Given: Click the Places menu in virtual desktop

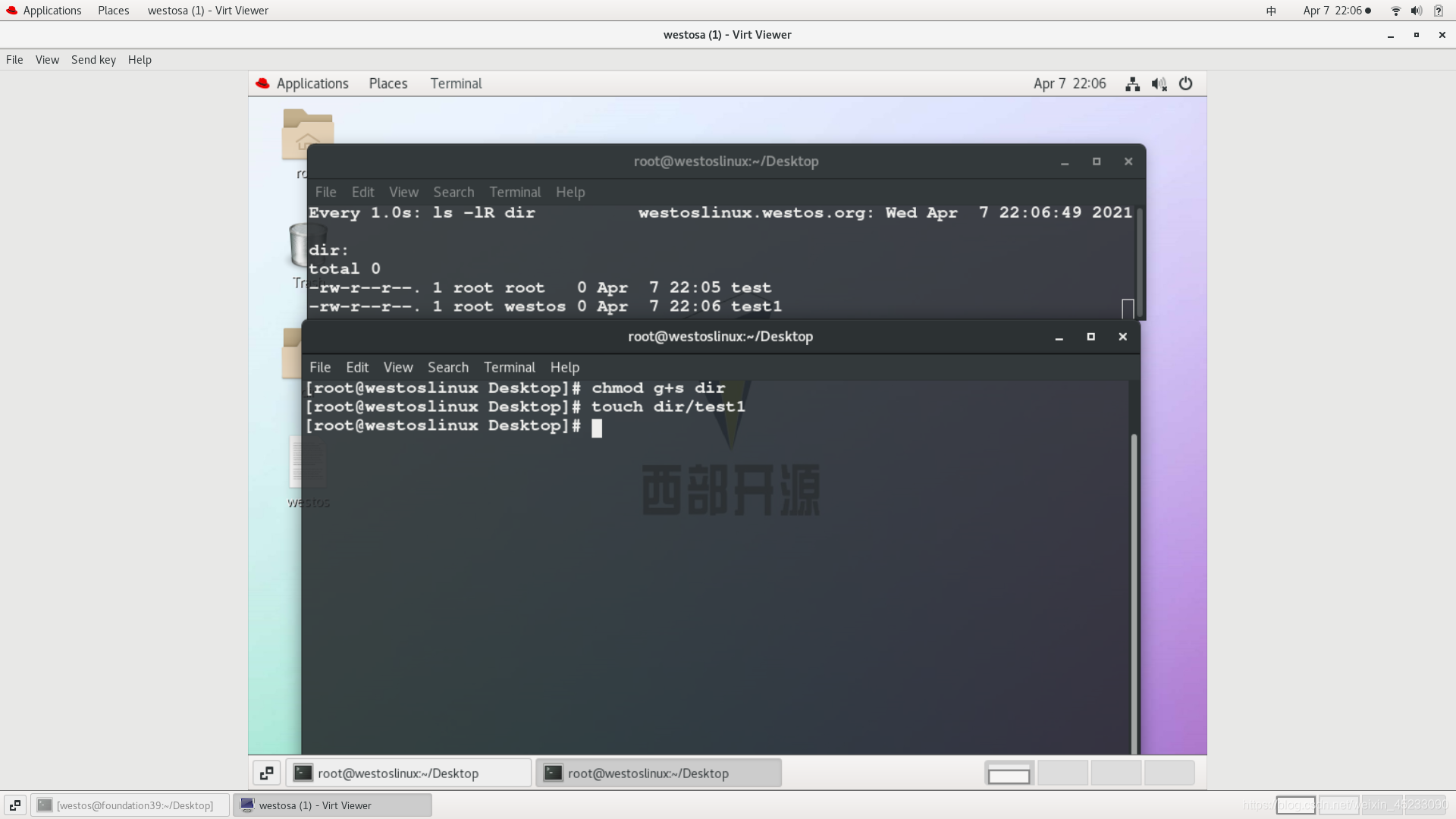Looking at the screenshot, I should coord(389,83).
